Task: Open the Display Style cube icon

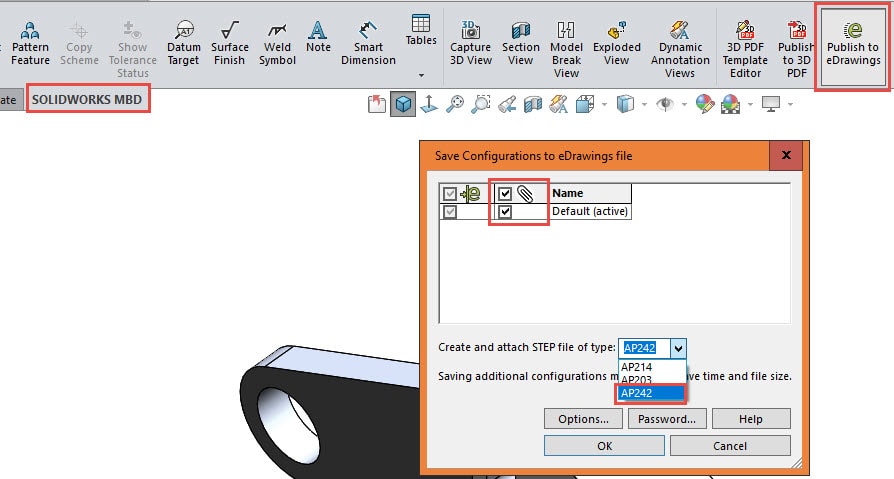Action: (x=625, y=104)
